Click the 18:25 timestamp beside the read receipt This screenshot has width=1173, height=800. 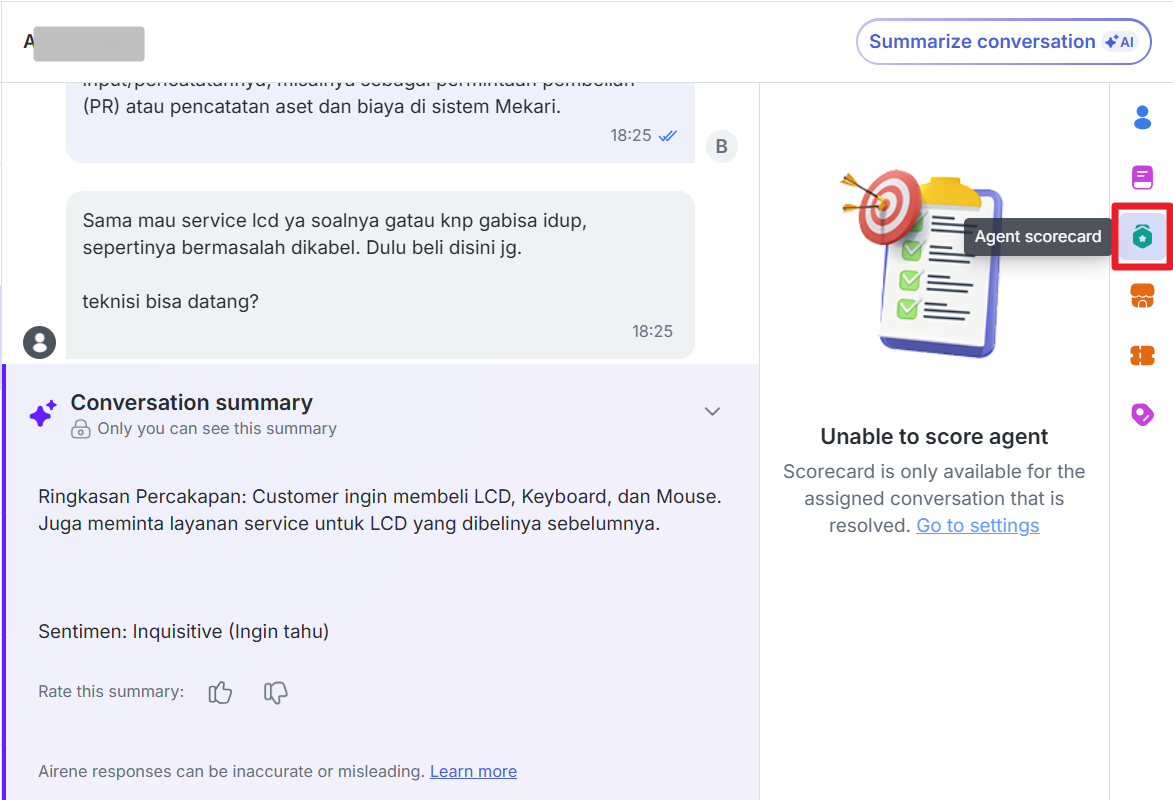(631, 135)
